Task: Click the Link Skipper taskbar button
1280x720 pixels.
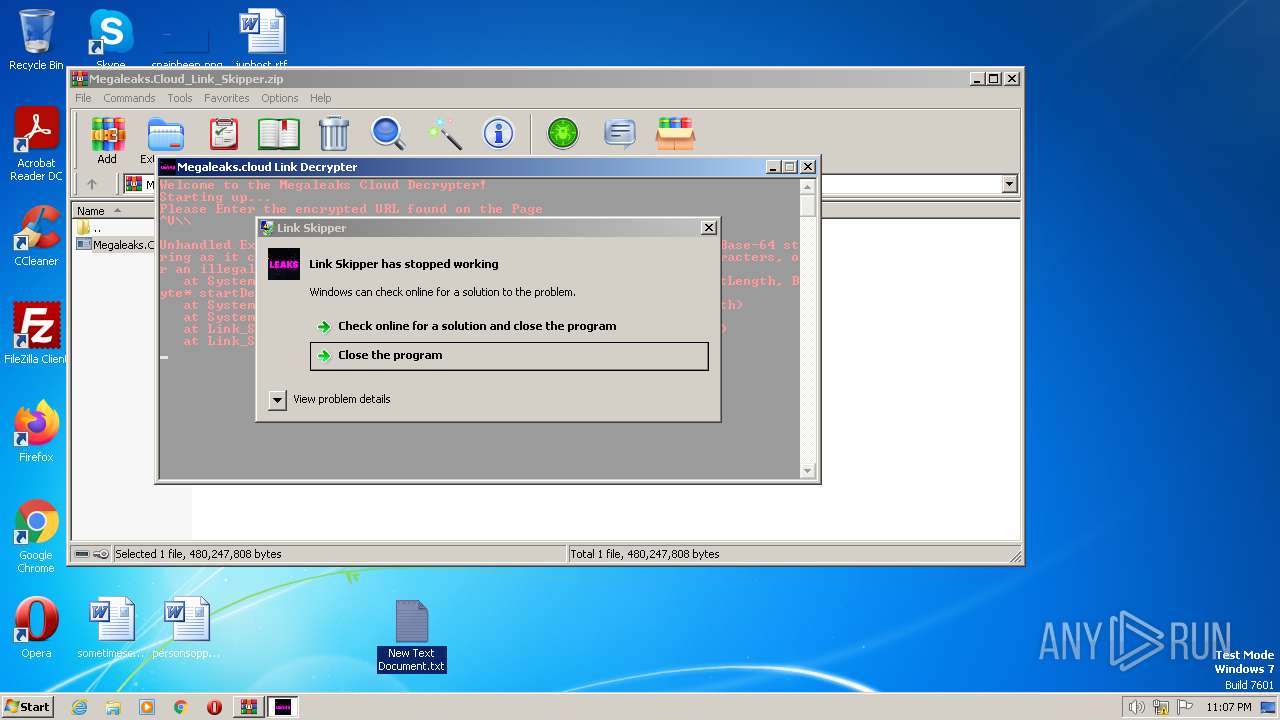Action: pos(283,707)
